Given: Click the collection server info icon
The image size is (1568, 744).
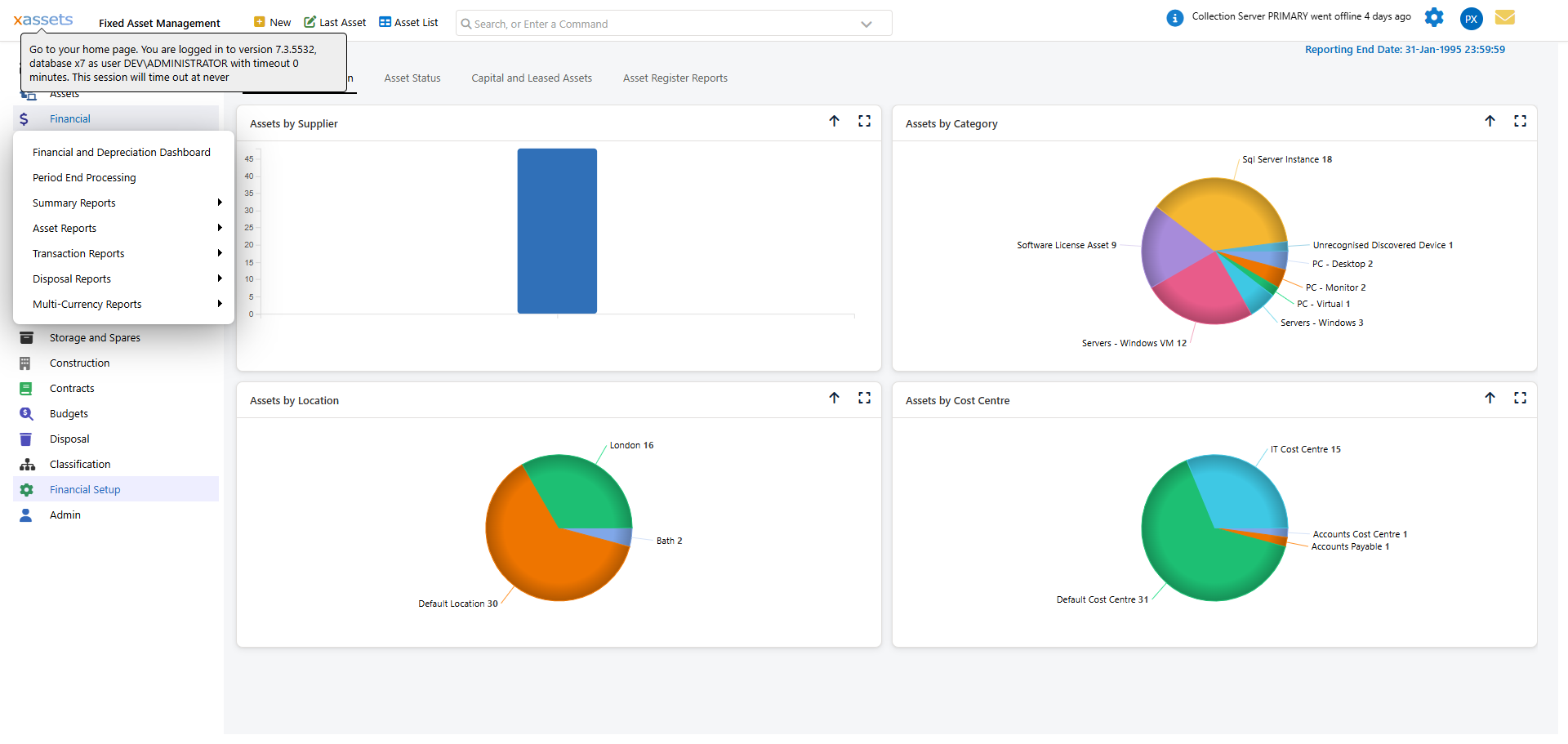Looking at the screenshot, I should (x=1174, y=18).
